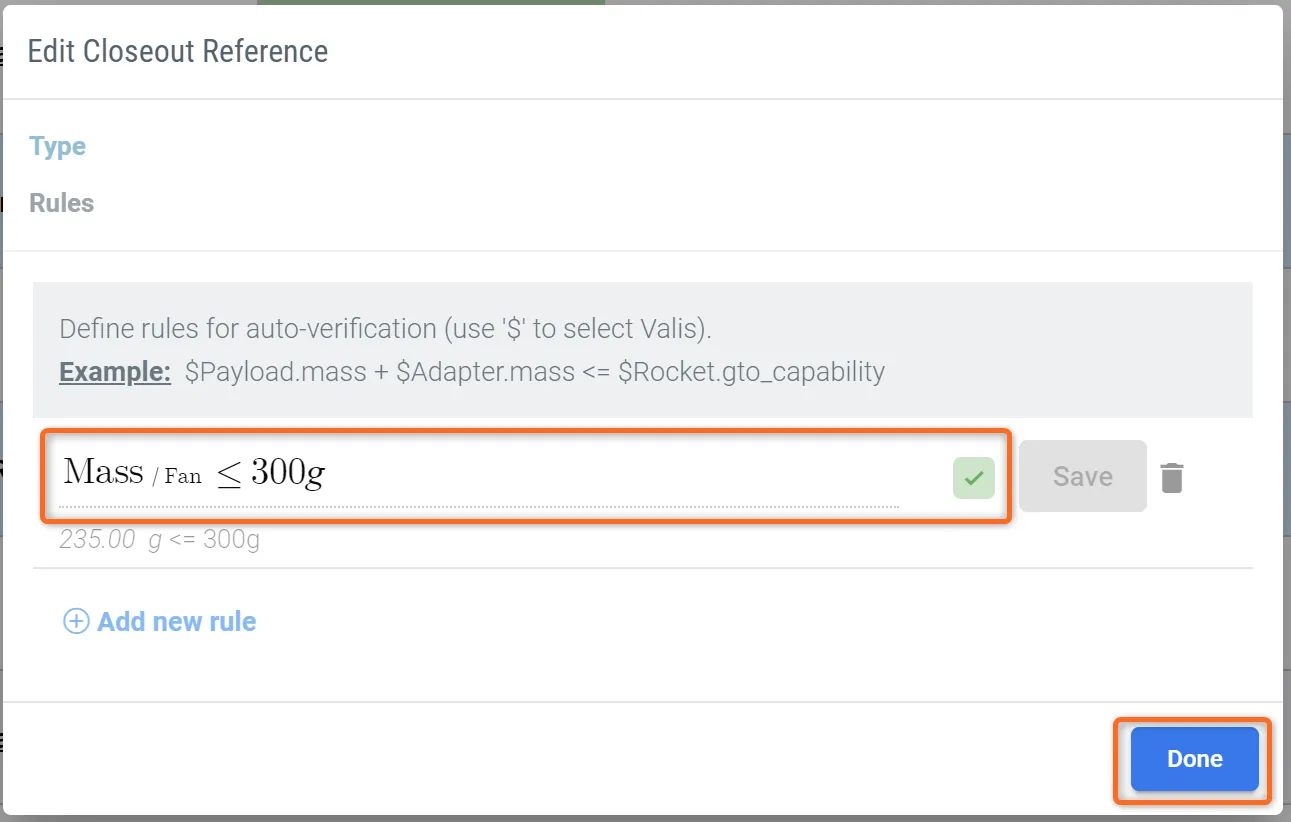Click '$Rocket.gto_capability' in the example formula

point(751,372)
